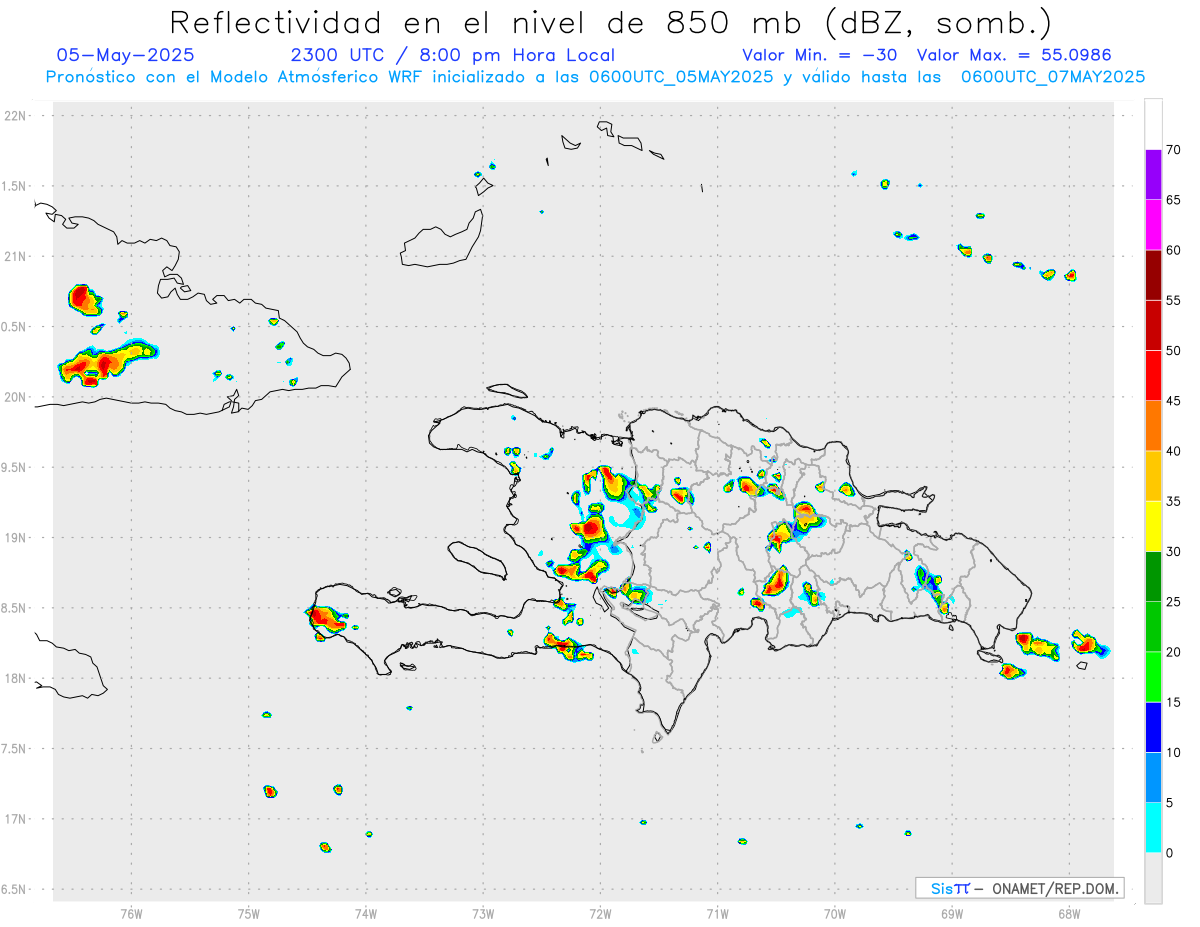Viewport: 1200px width, 927px height.
Task: Click the '45' value on the color scale
Action: [1174, 401]
